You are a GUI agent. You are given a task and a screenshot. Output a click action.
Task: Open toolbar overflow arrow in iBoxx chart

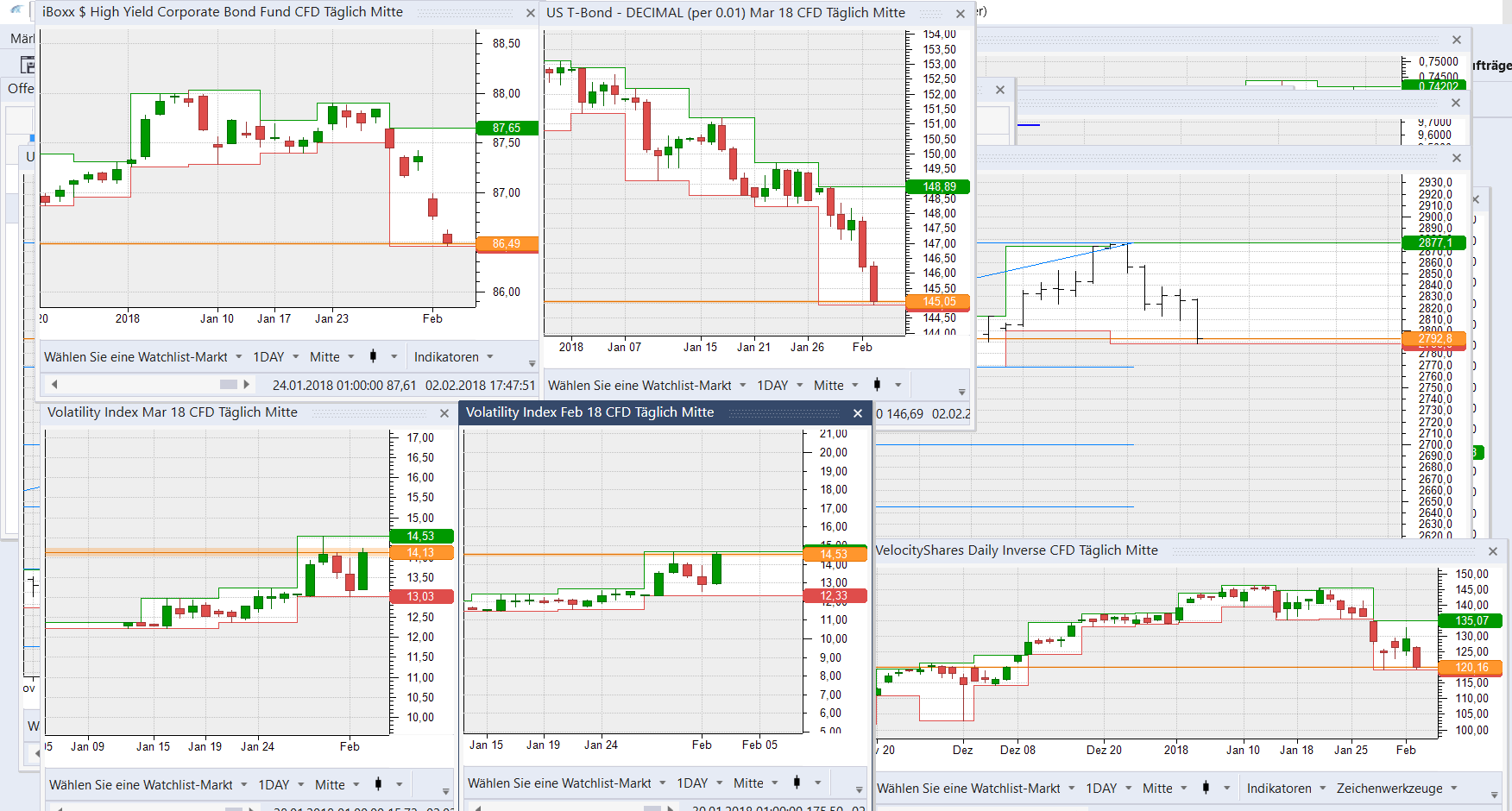click(x=532, y=363)
